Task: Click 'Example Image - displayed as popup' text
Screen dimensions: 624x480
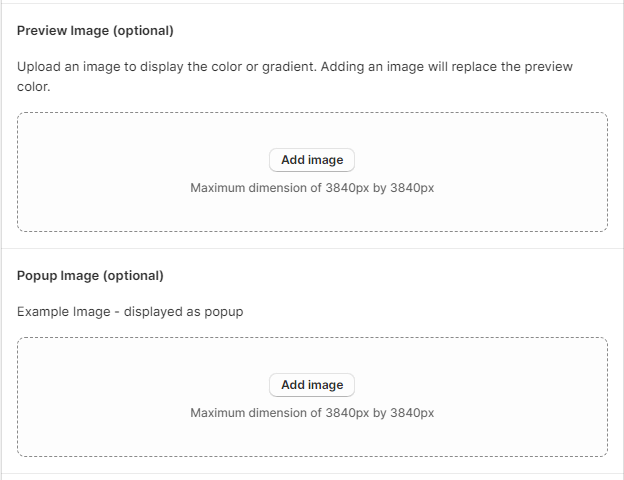Action: pyautogui.click(x=130, y=312)
